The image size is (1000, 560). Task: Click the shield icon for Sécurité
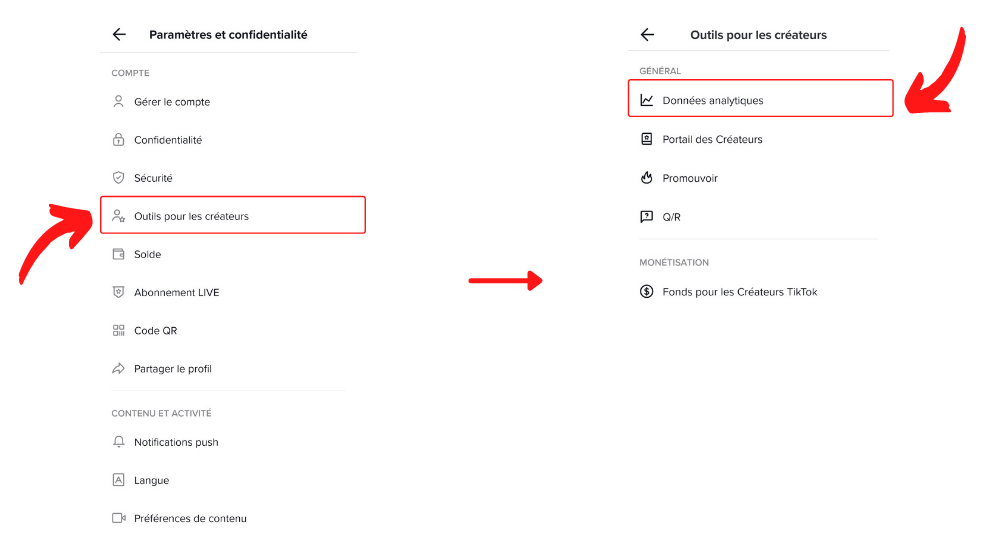coord(118,178)
